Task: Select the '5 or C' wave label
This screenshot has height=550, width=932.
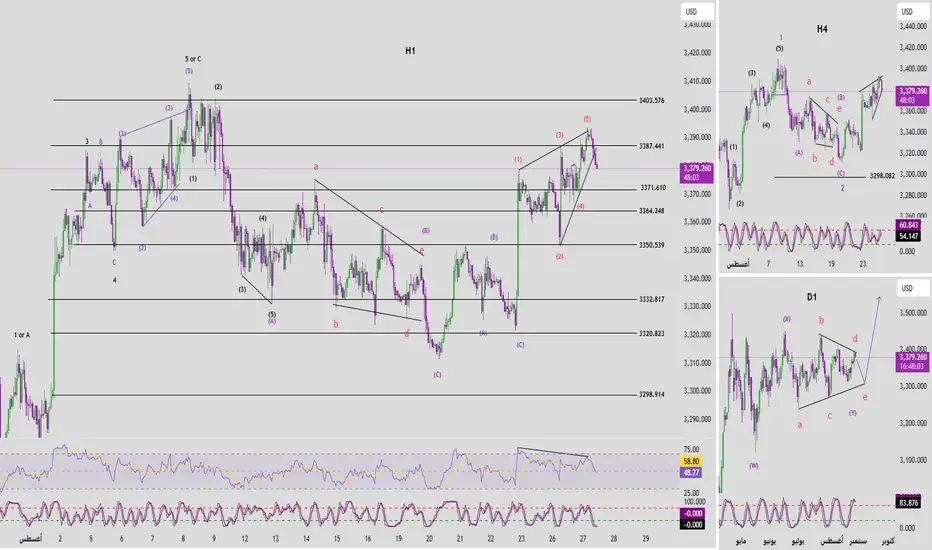Action: tap(193, 59)
